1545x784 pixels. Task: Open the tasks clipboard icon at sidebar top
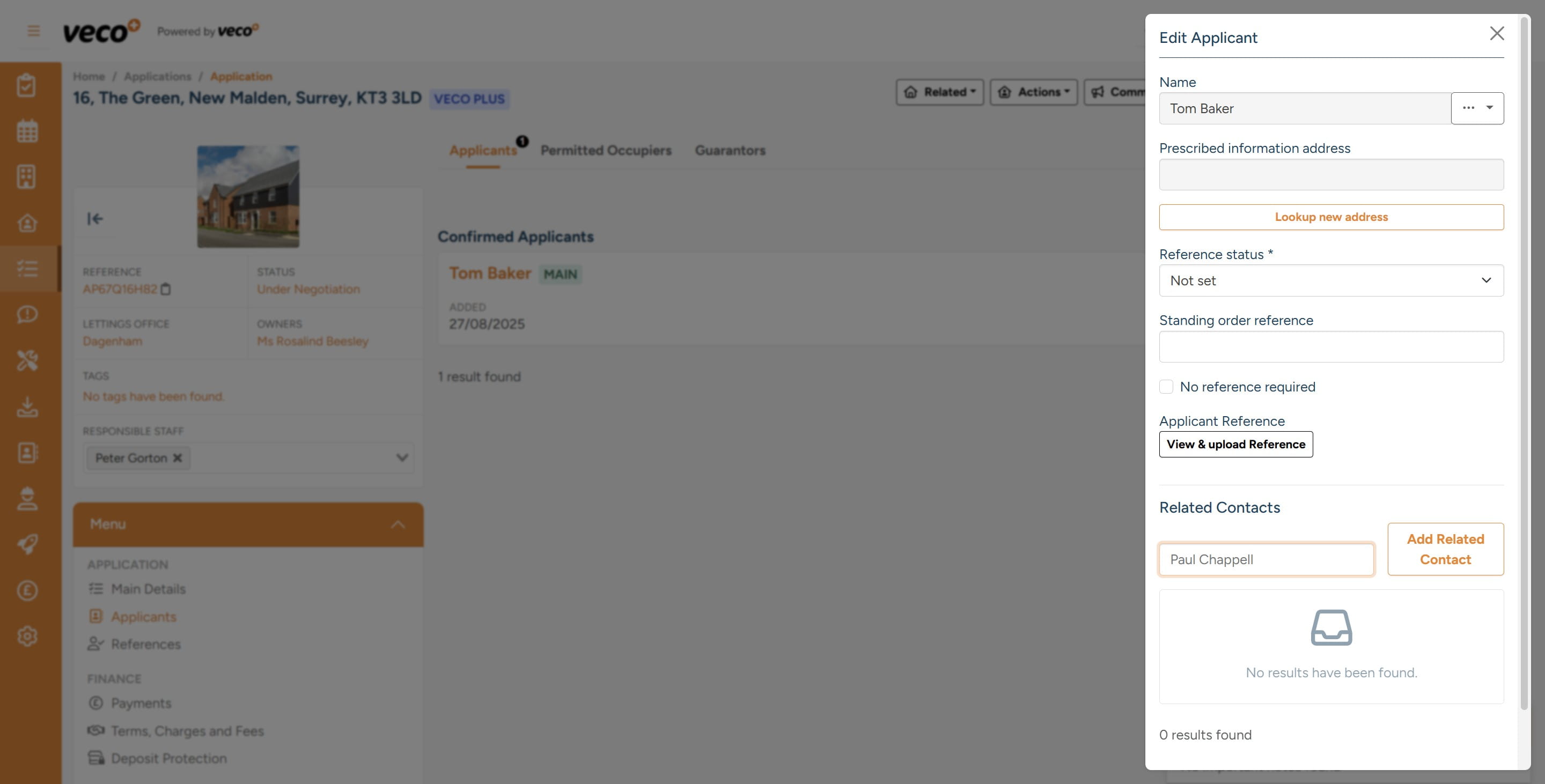click(x=27, y=85)
